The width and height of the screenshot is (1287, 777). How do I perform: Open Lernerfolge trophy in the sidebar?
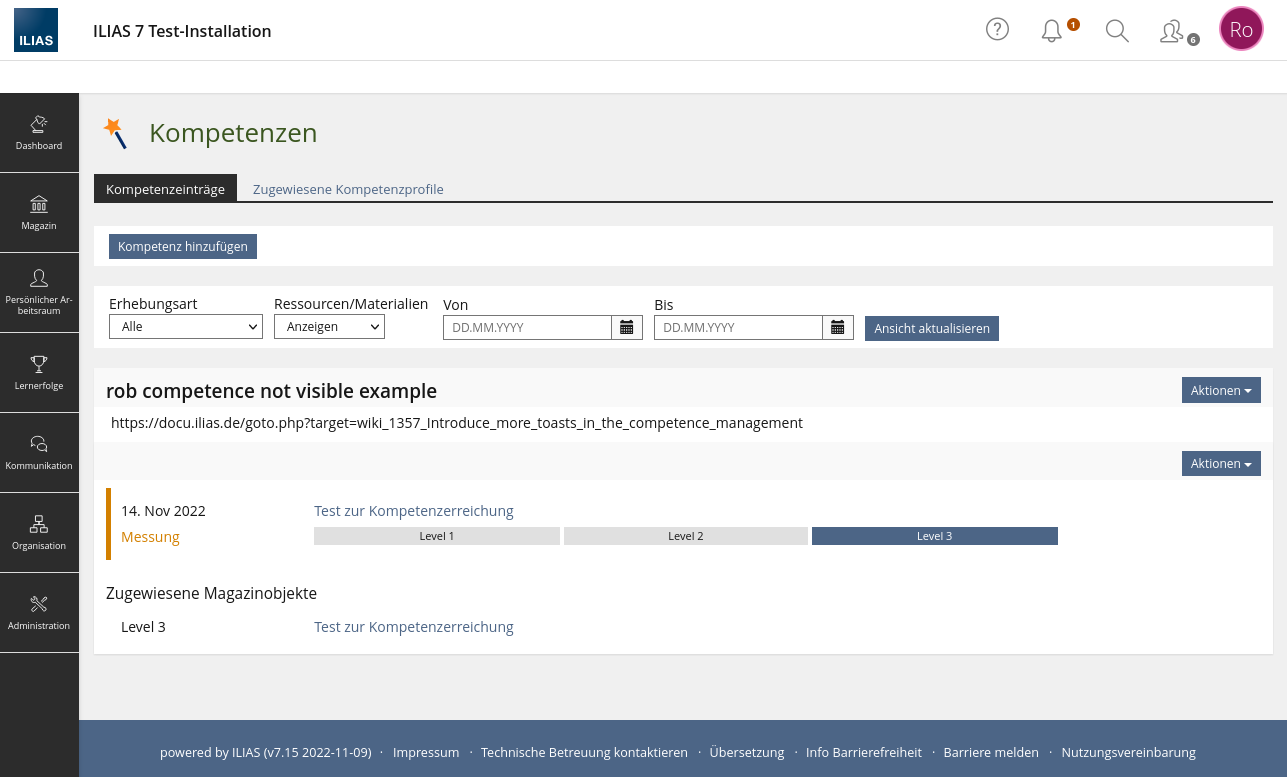pyautogui.click(x=39, y=372)
